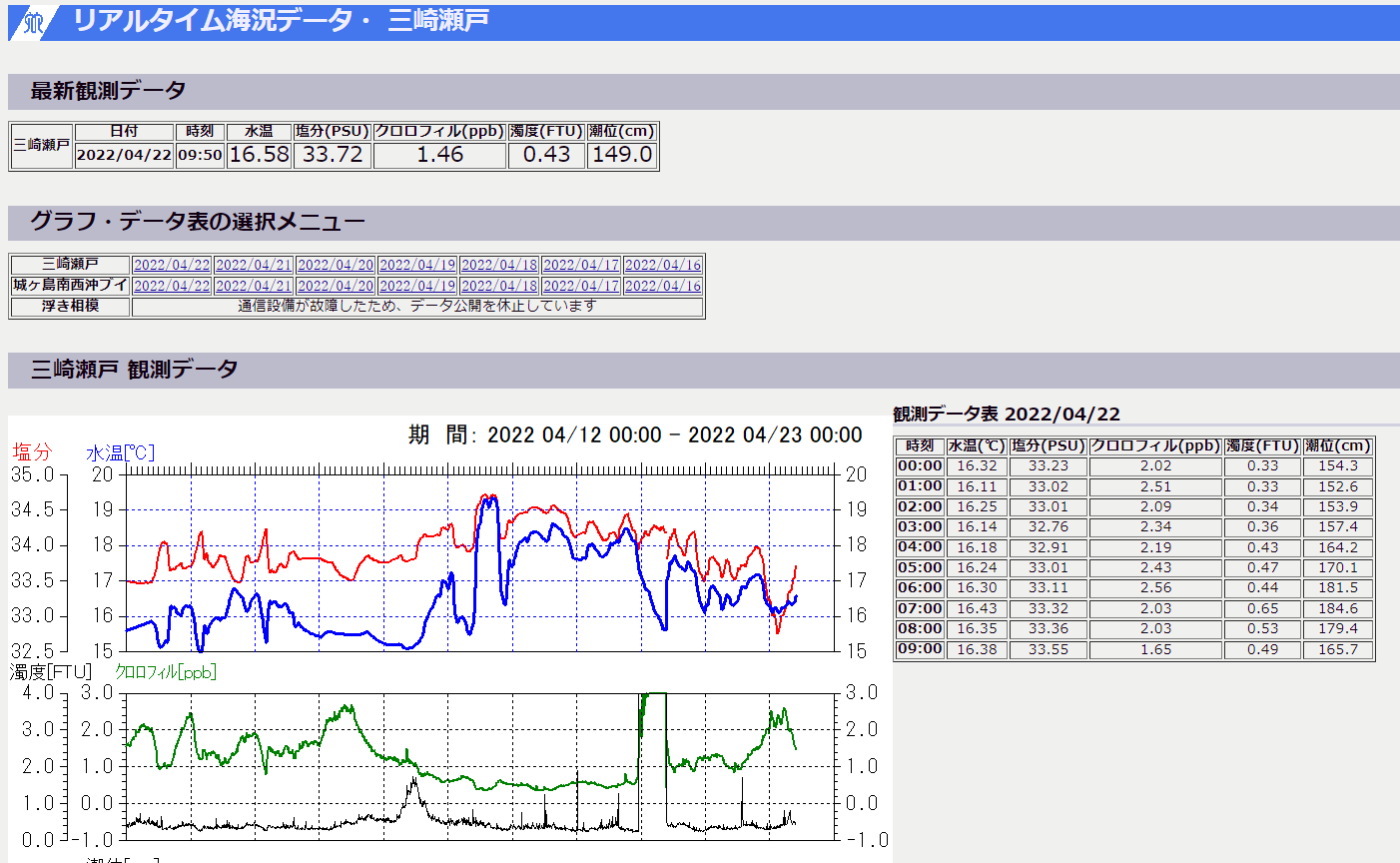The width and height of the screenshot is (1400, 863).
Task: View 三崎瀬戸 2022/04/19 data link
Action: coord(417,265)
